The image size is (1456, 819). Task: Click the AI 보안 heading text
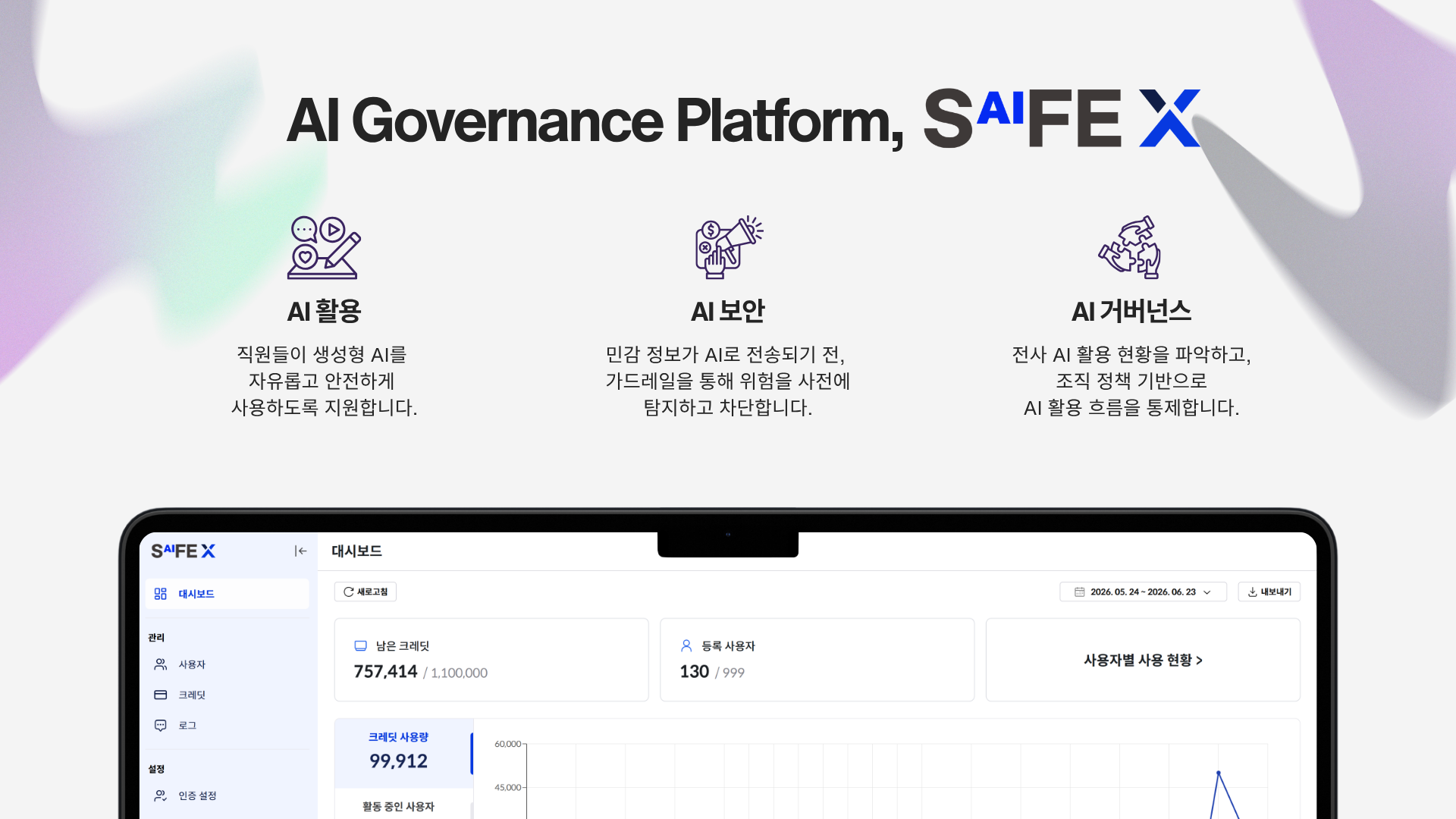click(x=728, y=312)
